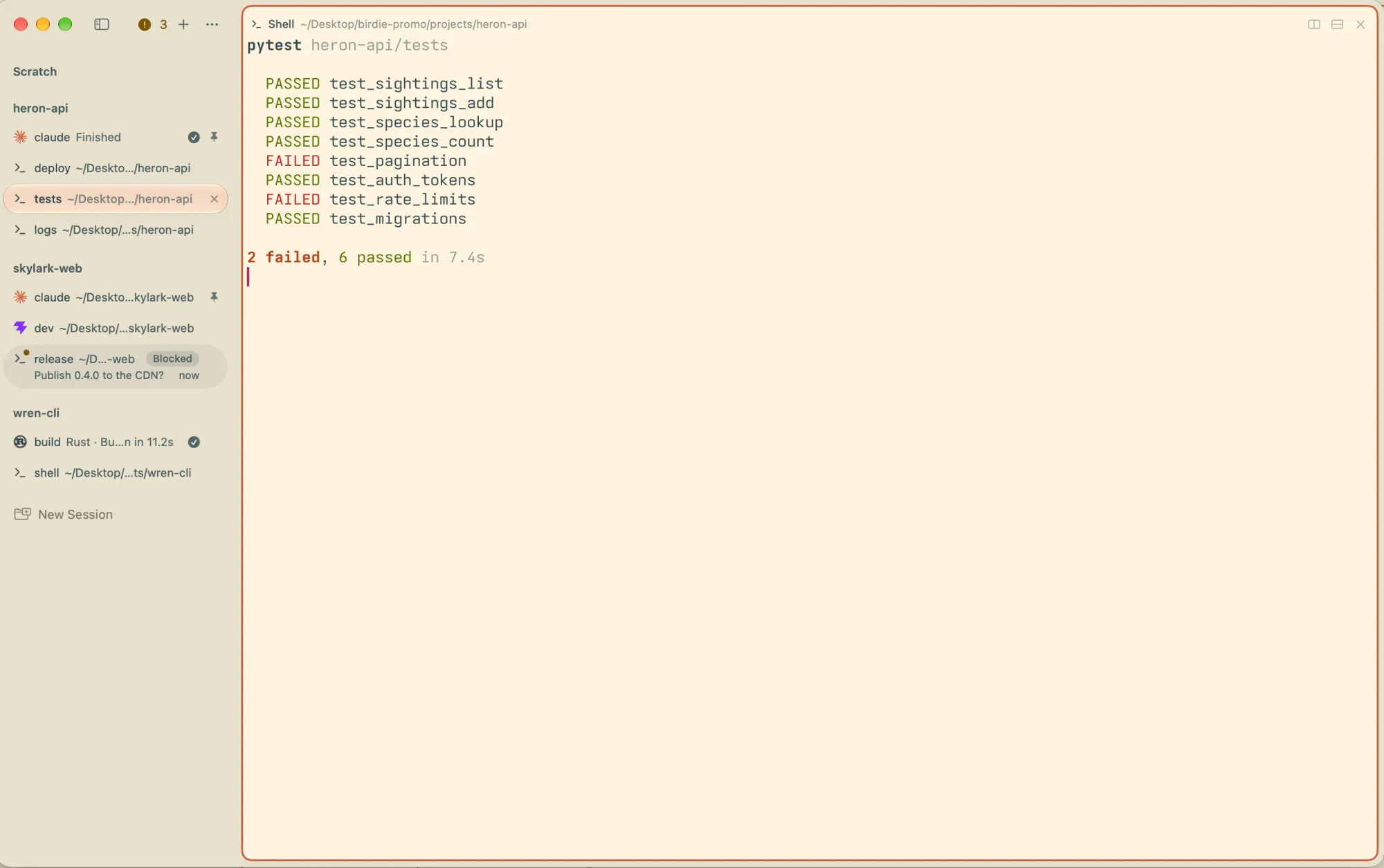The height and width of the screenshot is (868, 1384).
Task: Select the tests shell session
Action: (x=116, y=199)
